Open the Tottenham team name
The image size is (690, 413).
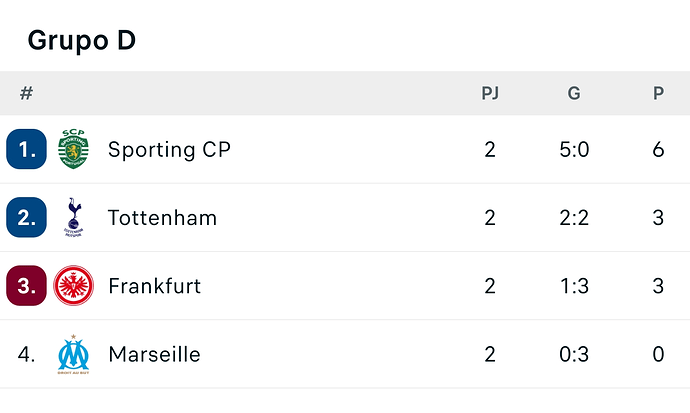click(x=162, y=218)
